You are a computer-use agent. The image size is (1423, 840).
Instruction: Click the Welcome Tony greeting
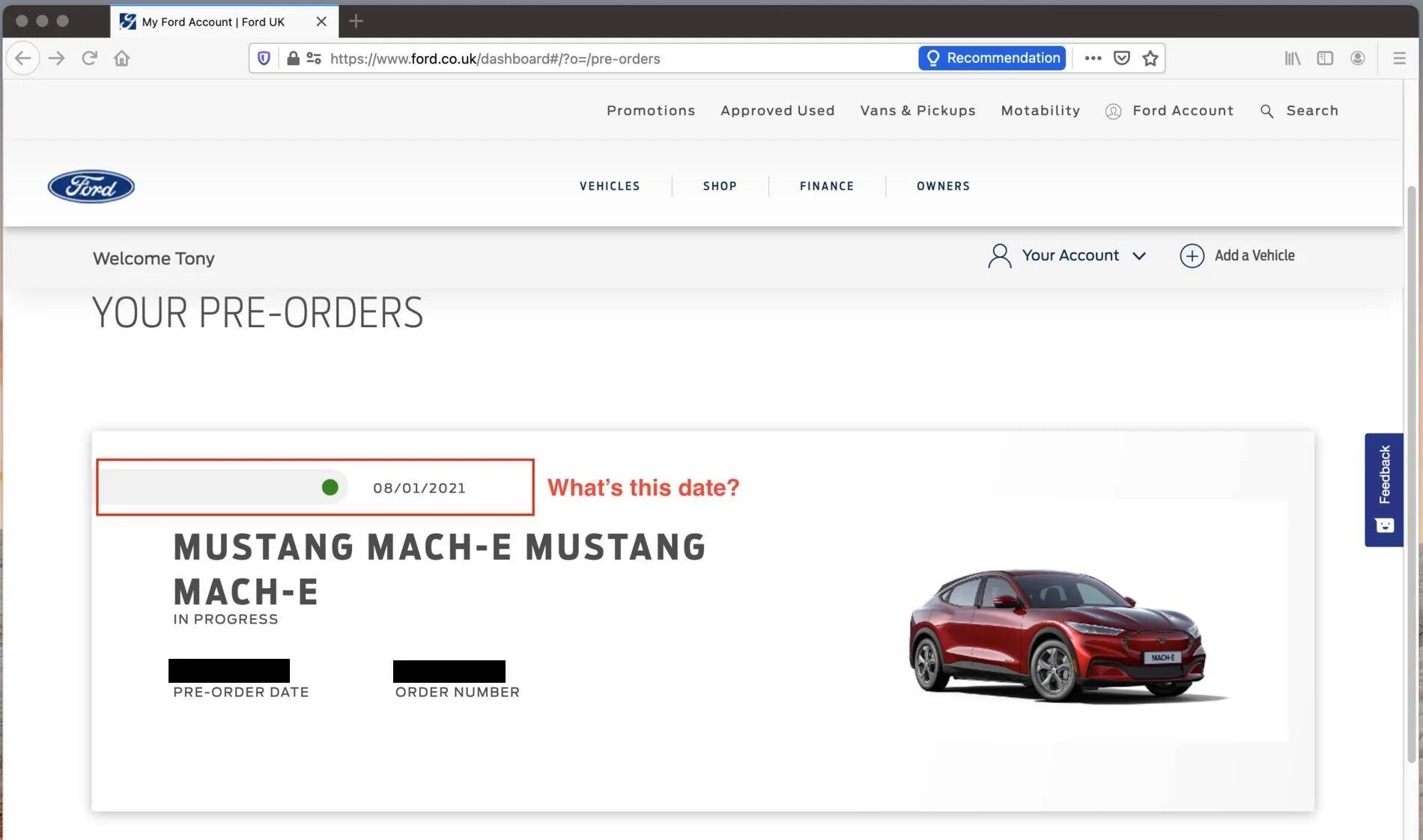(x=154, y=258)
